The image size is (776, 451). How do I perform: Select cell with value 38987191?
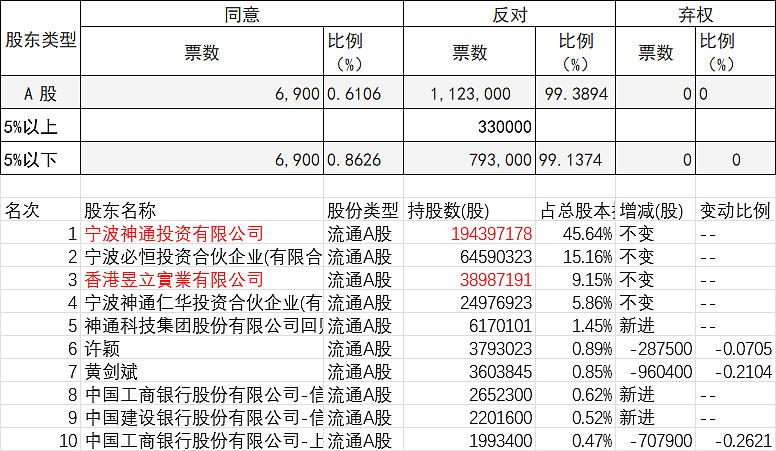(469, 279)
